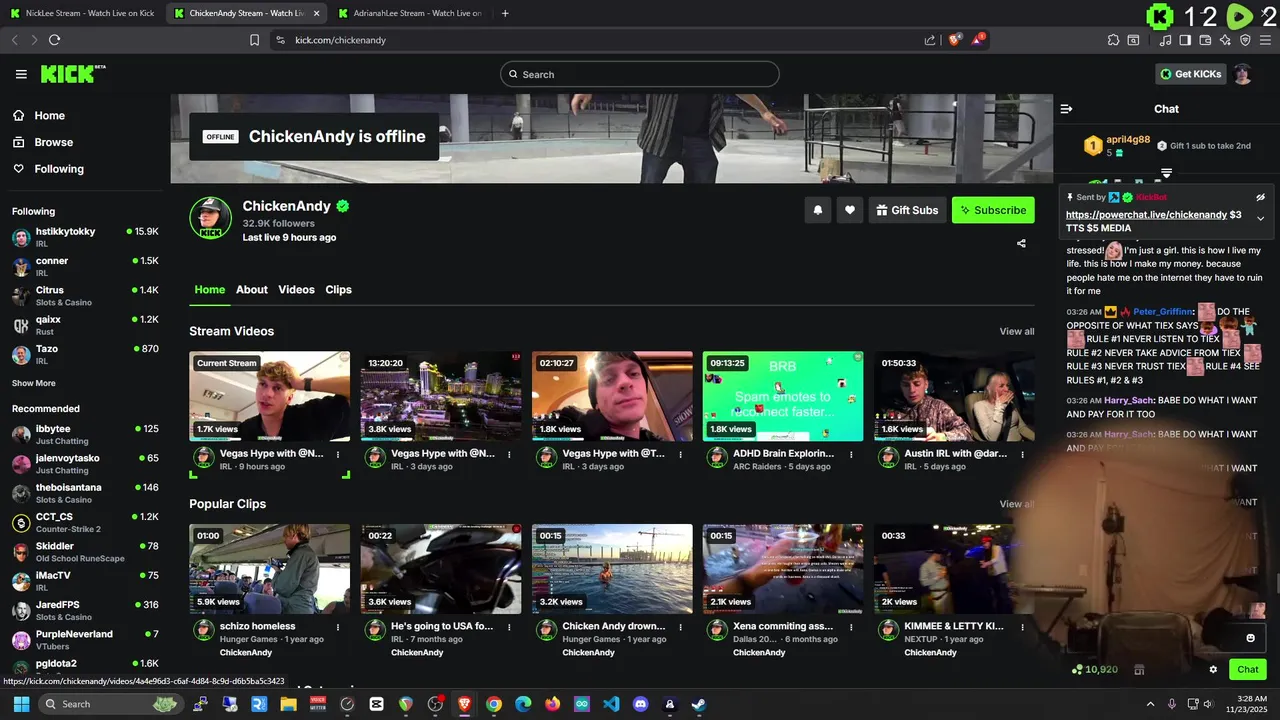Open chat settings gear icon
The image size is (1280, 720).
pos(1213,670)
